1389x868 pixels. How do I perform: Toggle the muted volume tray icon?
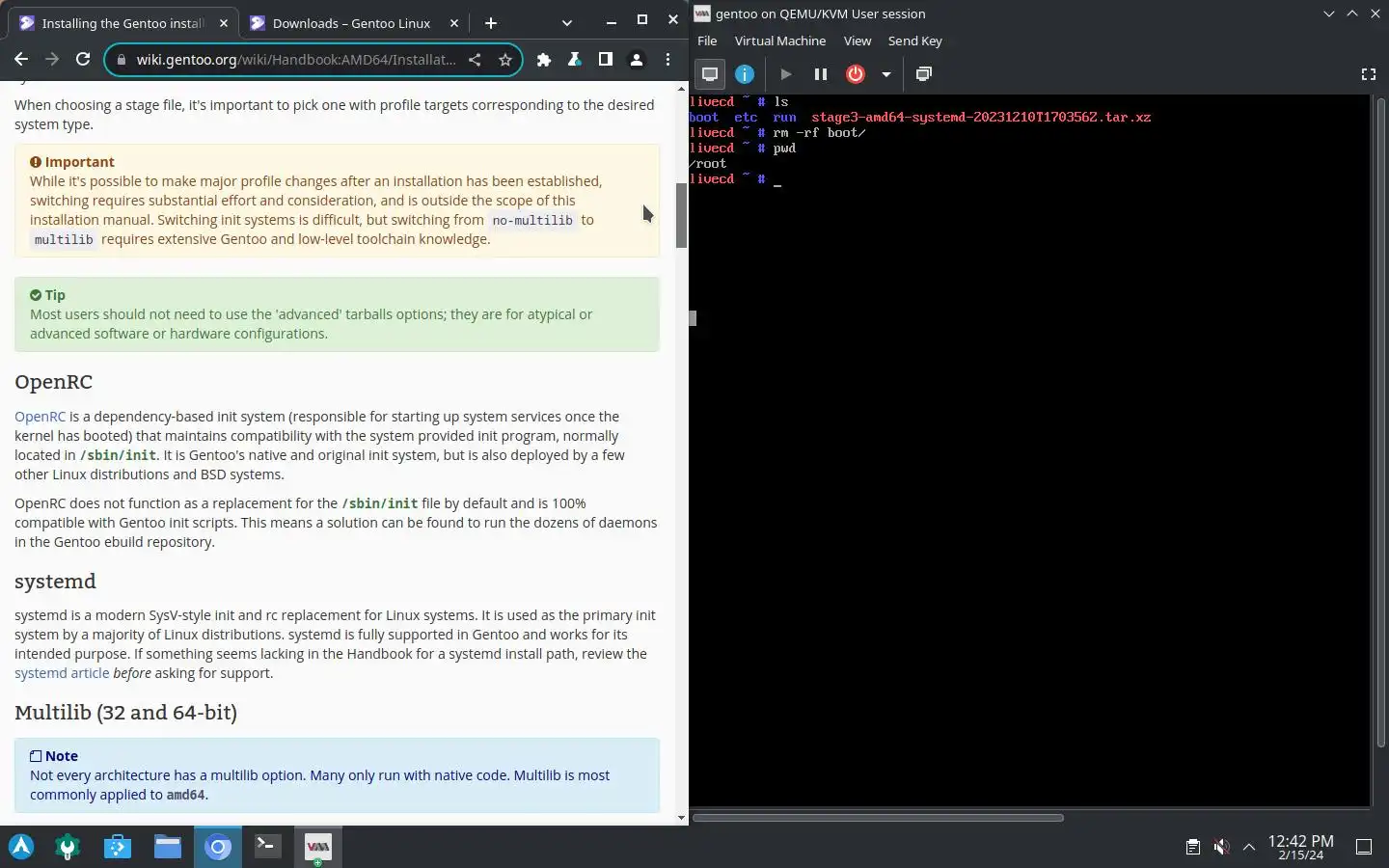[1221, 847]
